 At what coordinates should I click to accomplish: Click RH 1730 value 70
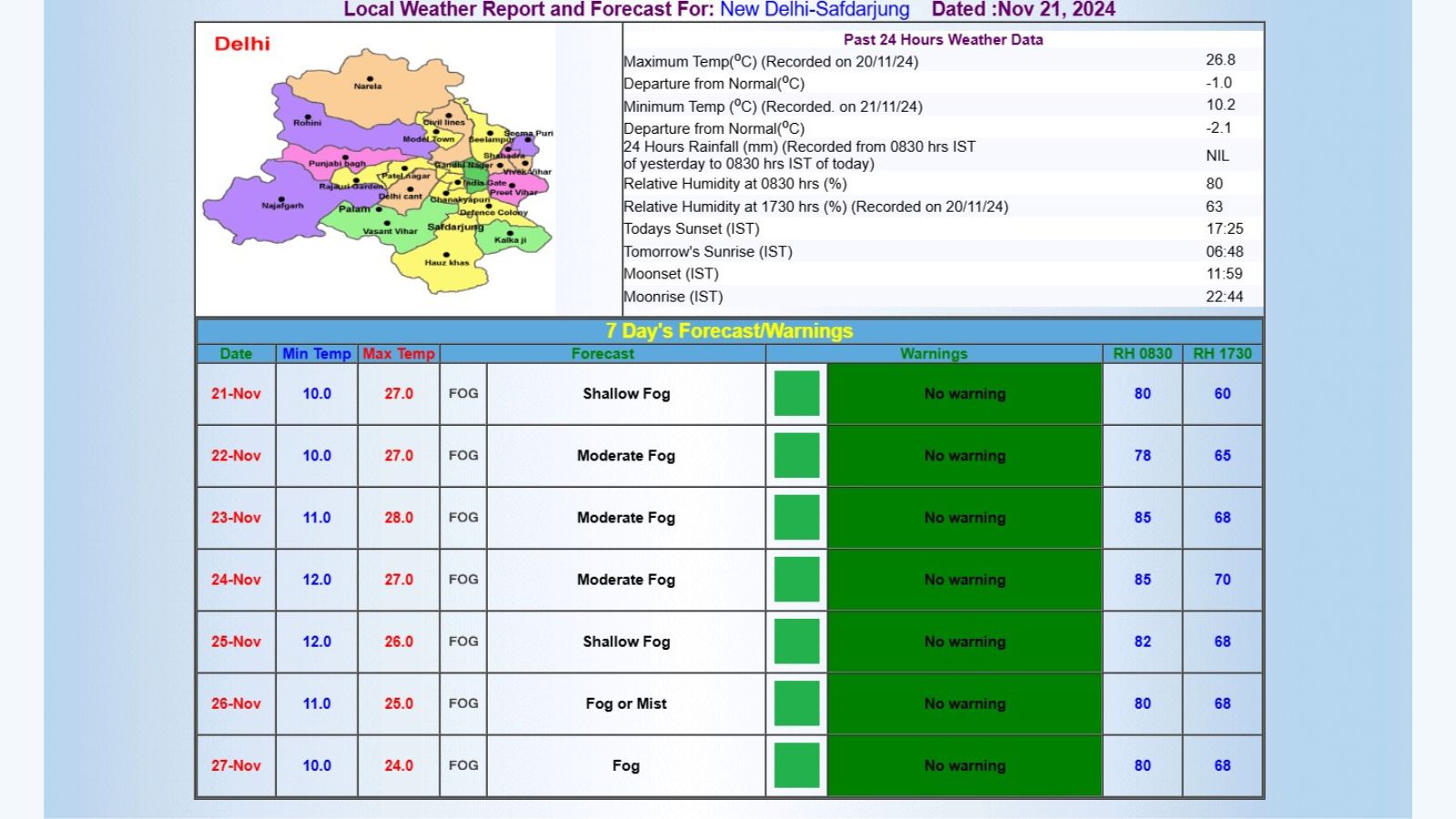(1222, 580)
